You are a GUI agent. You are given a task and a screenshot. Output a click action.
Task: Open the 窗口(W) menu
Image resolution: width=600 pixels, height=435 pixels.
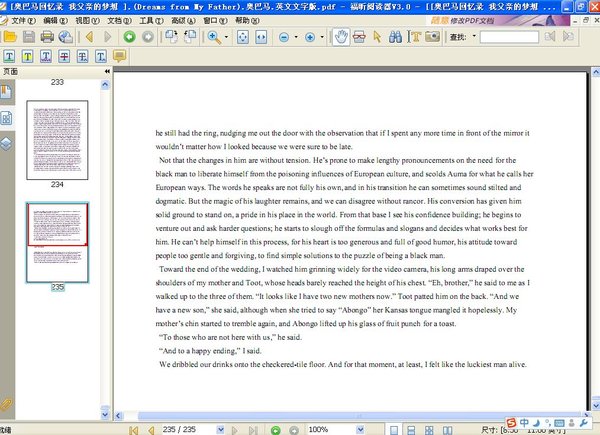pyautogui.click(x=215, y=21)
